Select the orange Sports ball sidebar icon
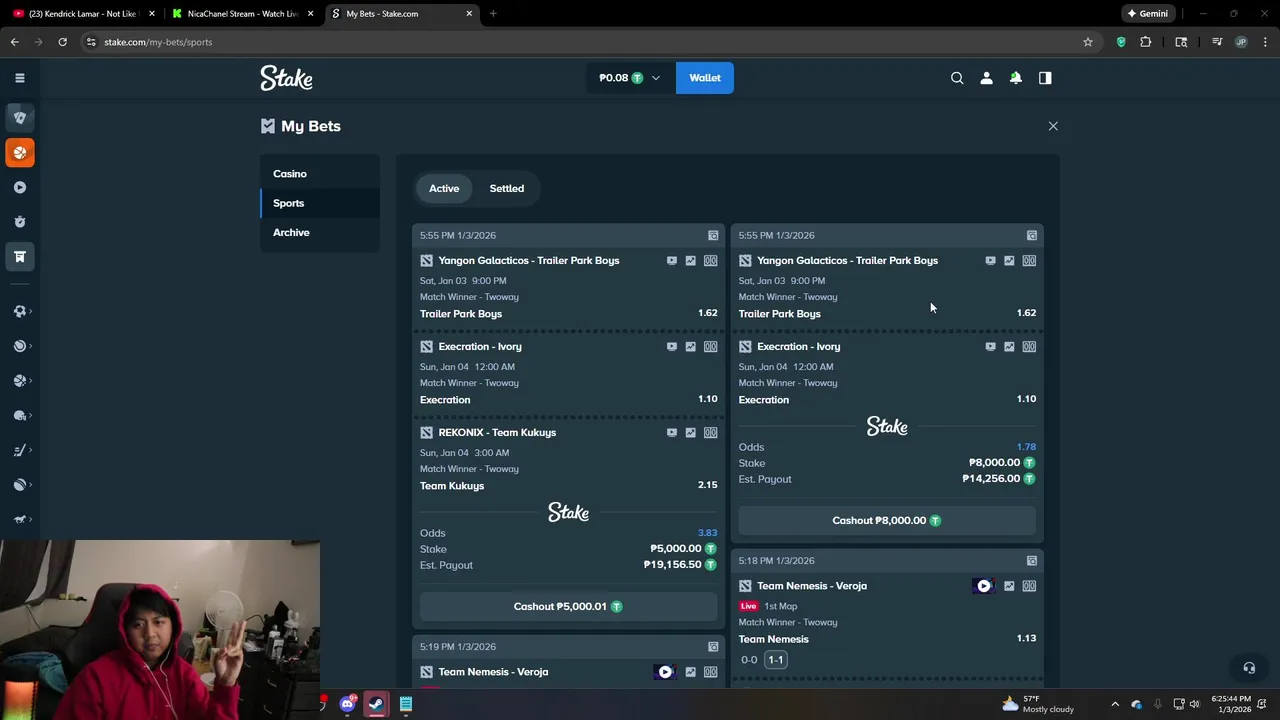The height and width of the screenshot is (720, 1280). coord(19,153)
